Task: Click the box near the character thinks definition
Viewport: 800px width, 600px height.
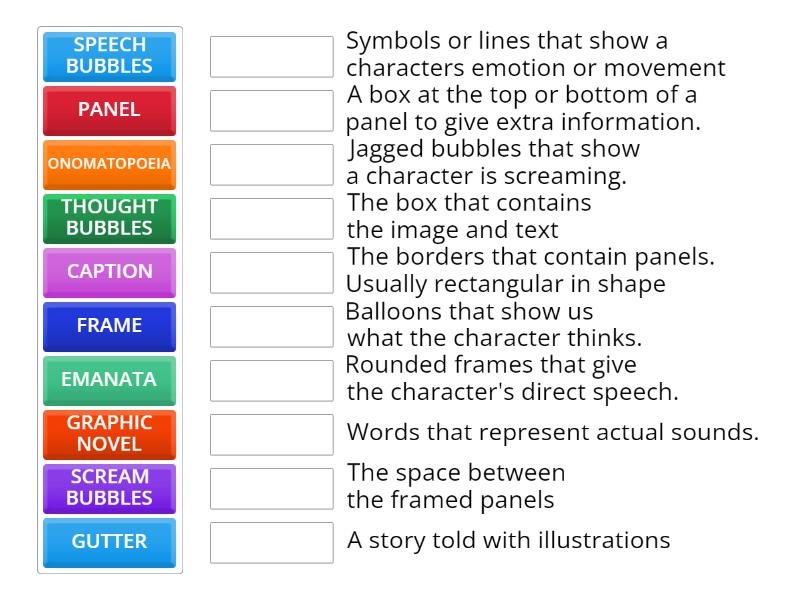Action: click(271, 326)
